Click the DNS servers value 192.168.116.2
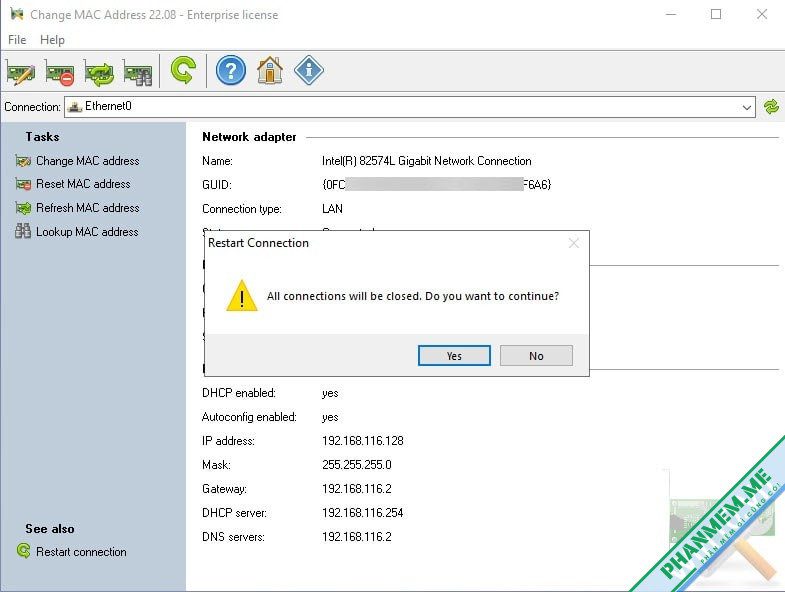785x592 pixels. pyautogui.click(x=357, y=537)
